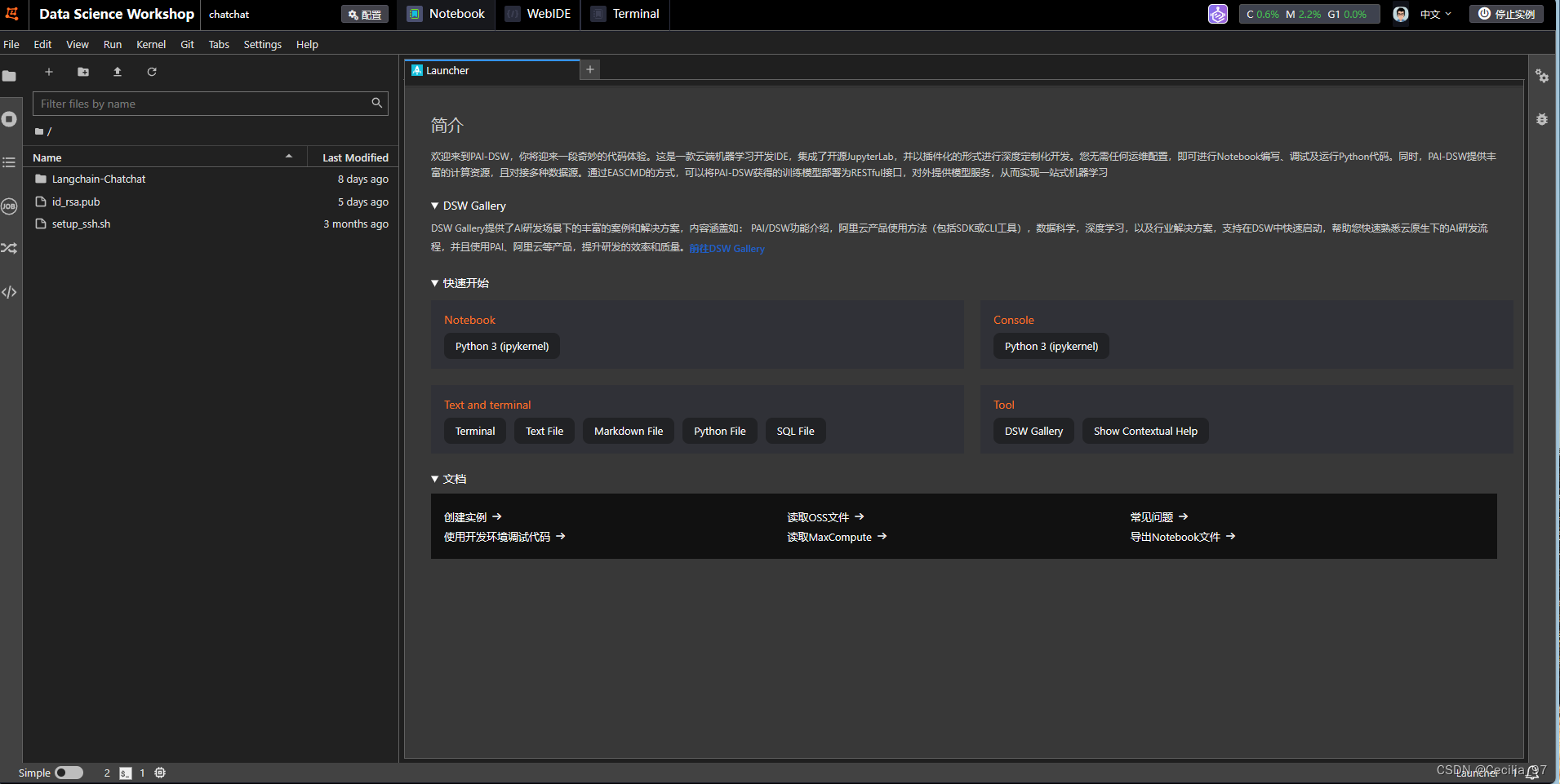1560x784 pixels.
Task: Switch to the WebIDE top tab
Action: click(x=538, y=14)
